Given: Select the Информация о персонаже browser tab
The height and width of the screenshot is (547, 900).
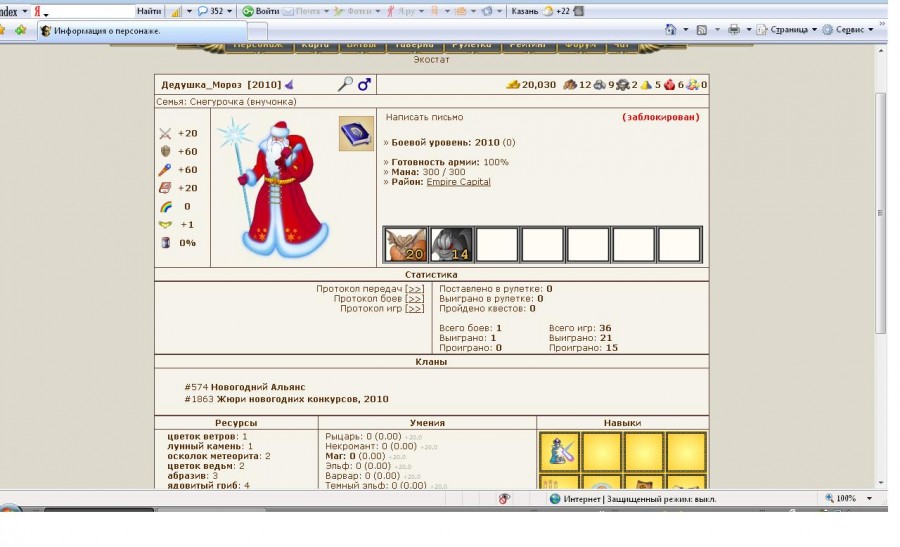Looking at the screenshot, I should click(x=142, y=31).
